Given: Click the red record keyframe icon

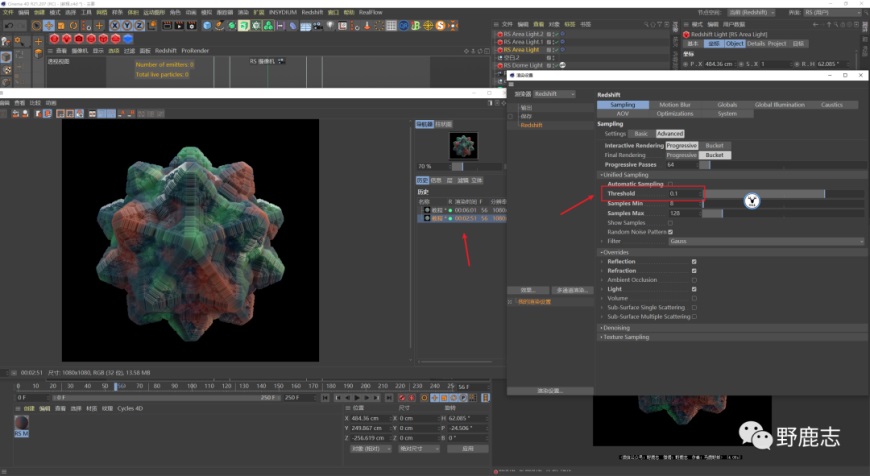Looking at the screenshot, I should click(402, 398).
